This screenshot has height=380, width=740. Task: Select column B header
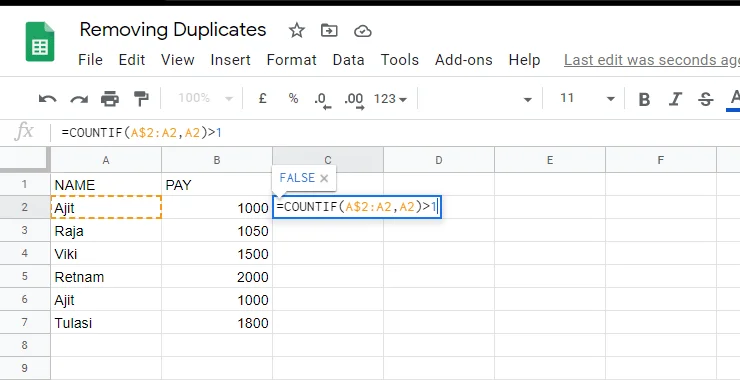[217, 160]
